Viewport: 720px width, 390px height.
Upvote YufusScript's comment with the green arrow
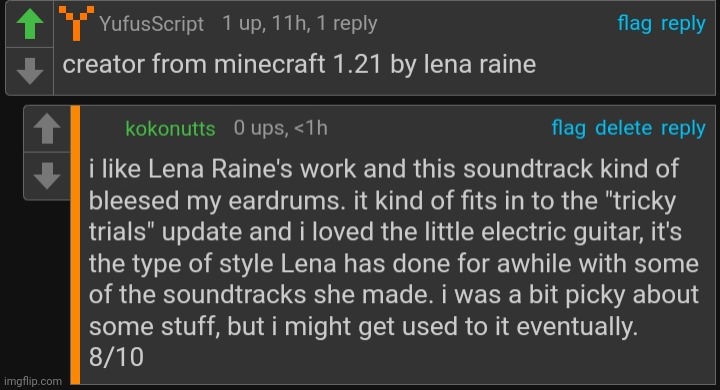30,24
